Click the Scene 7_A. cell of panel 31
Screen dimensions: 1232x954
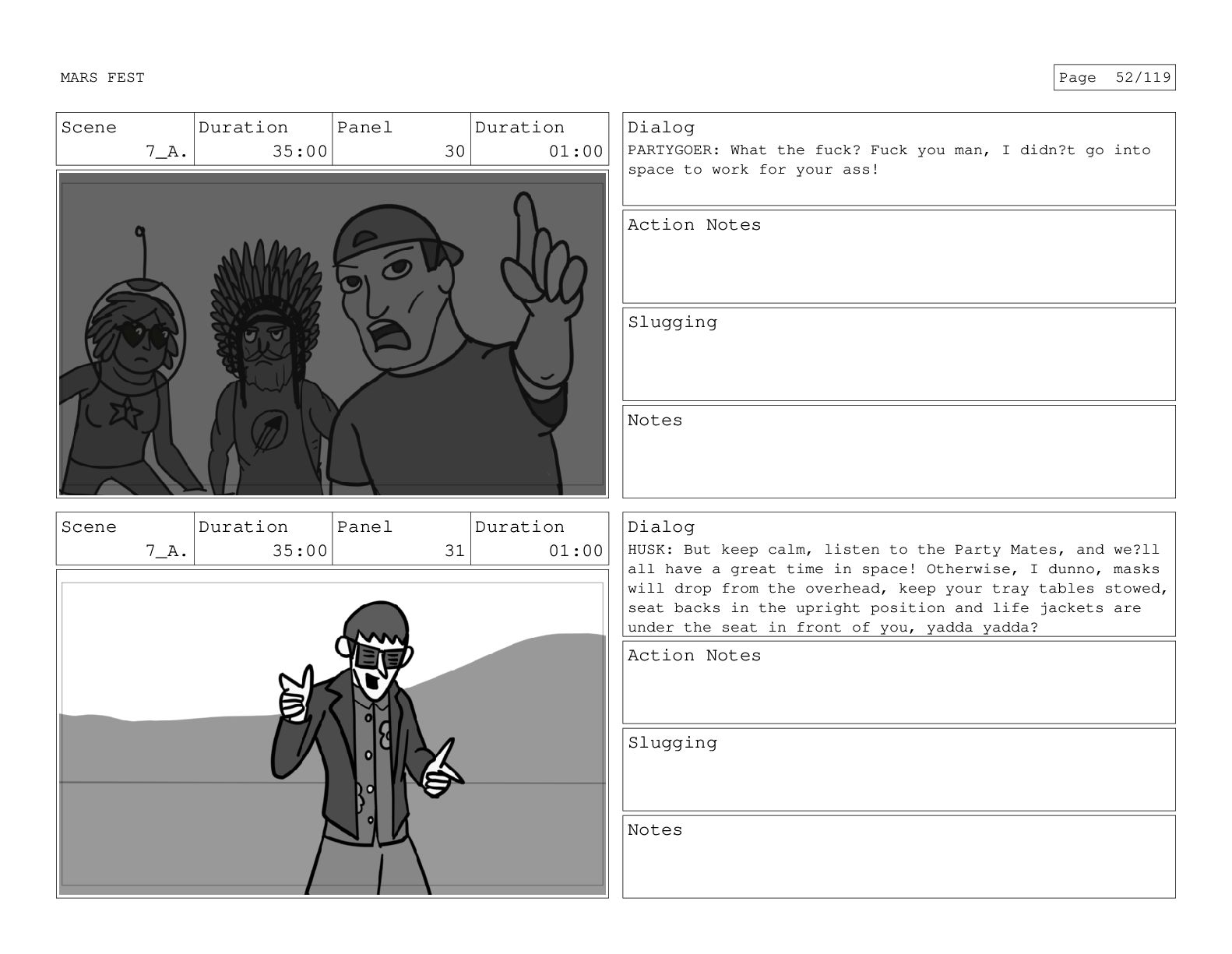point(125,539)
